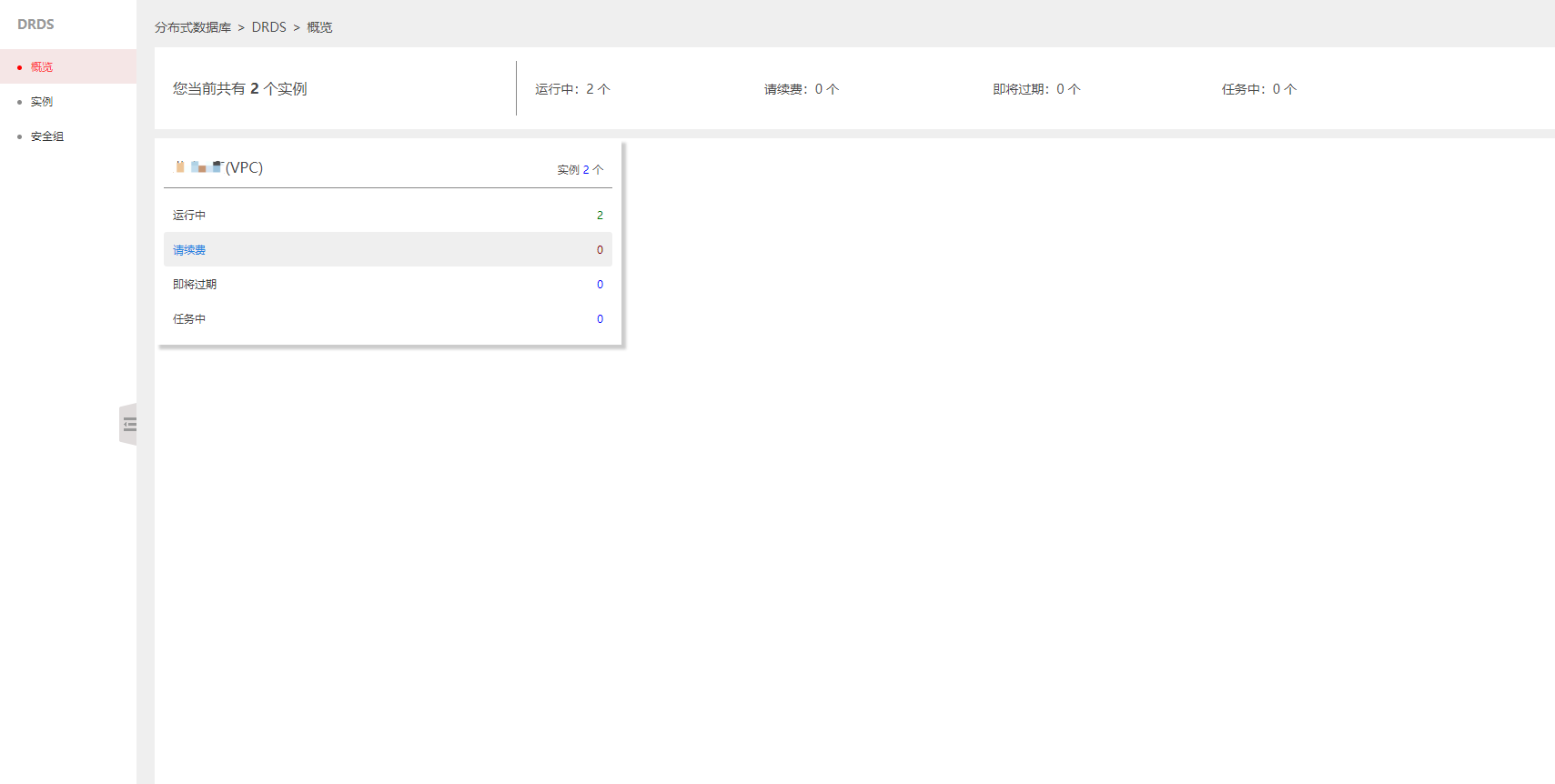Select the 运行中 row in VPC card
The height and width of the screenshot is (784, 1555).
[x=388, y=215]
